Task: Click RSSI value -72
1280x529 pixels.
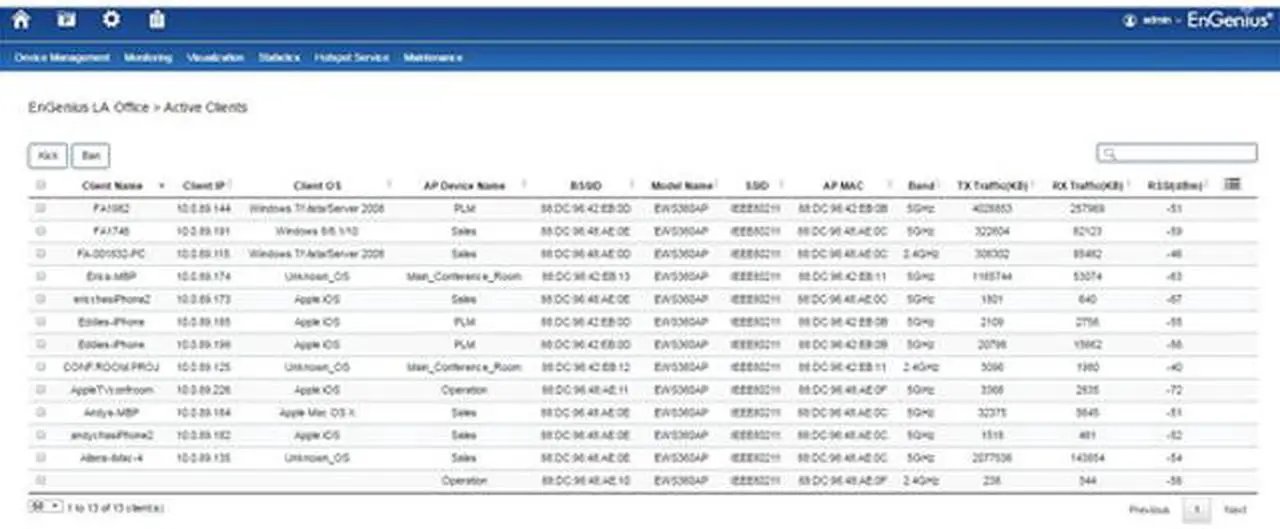Action: (x=1176, y=390)
